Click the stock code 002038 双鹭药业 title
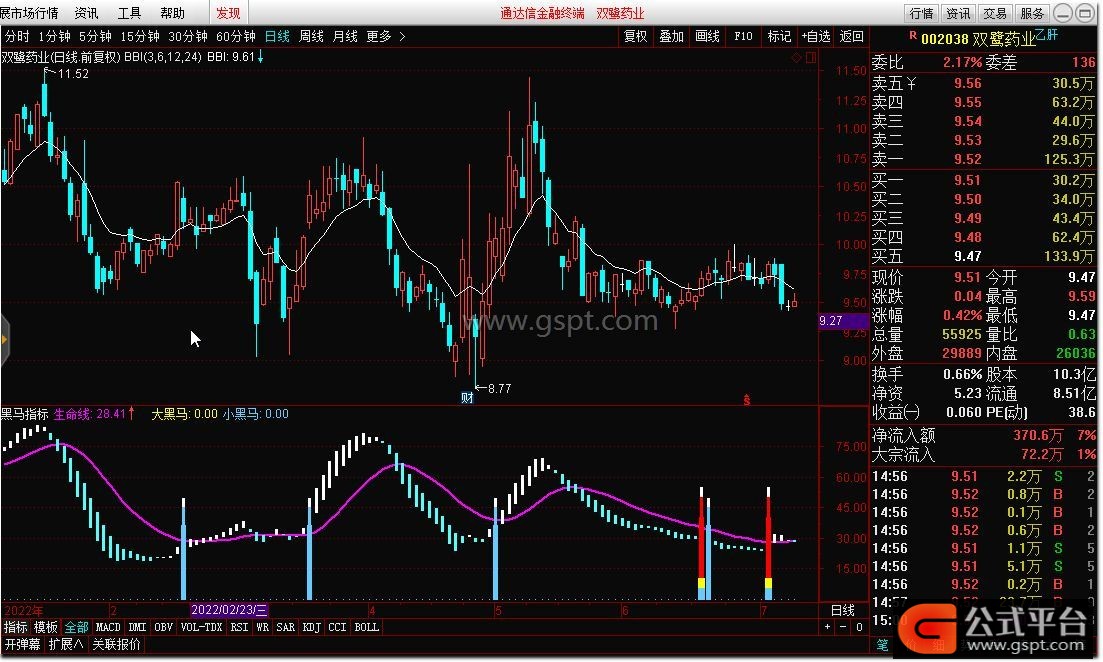1103x662 pixels. [978, 39]
